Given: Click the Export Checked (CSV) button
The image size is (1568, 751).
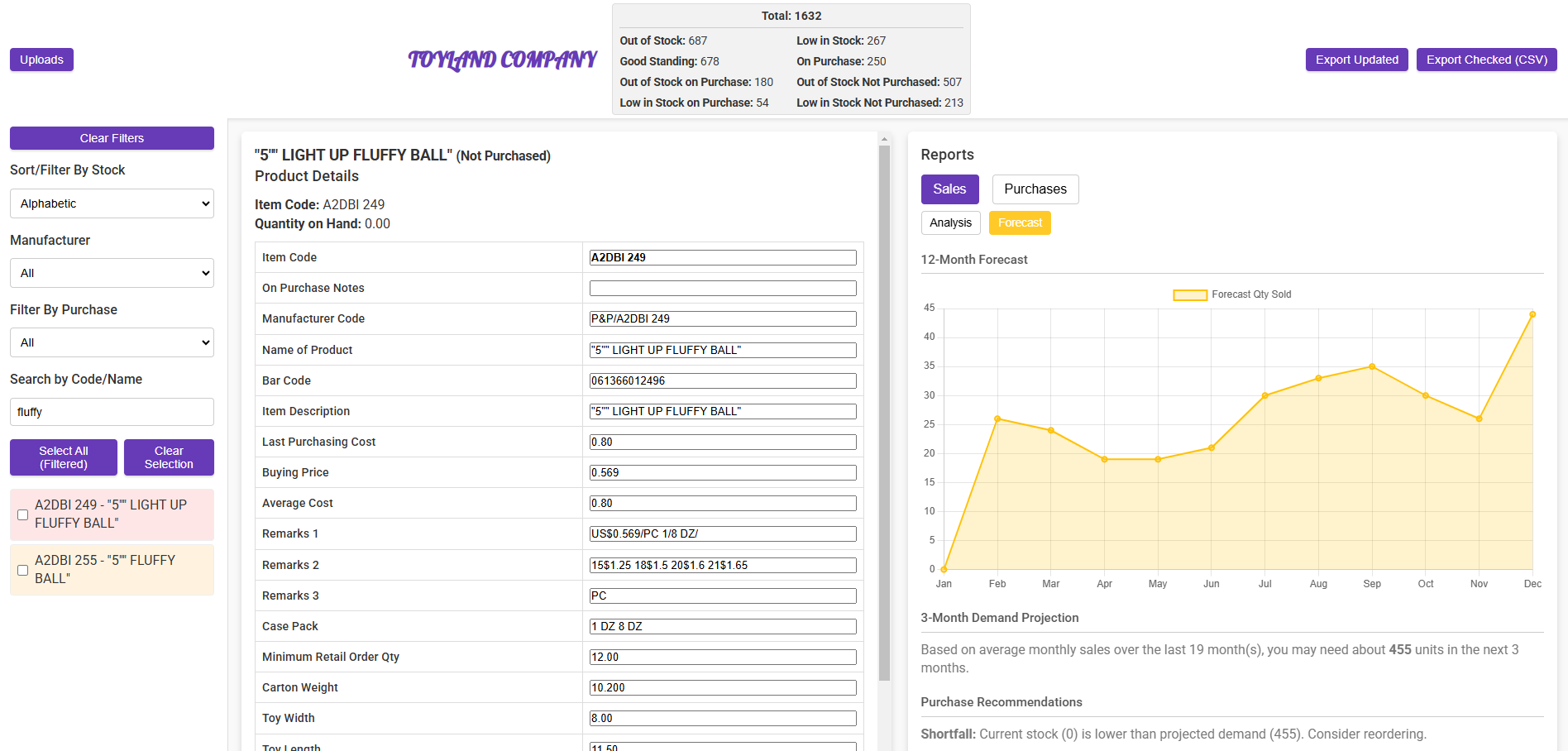Looking at the screenshot, I should (x=1486, y=60).
